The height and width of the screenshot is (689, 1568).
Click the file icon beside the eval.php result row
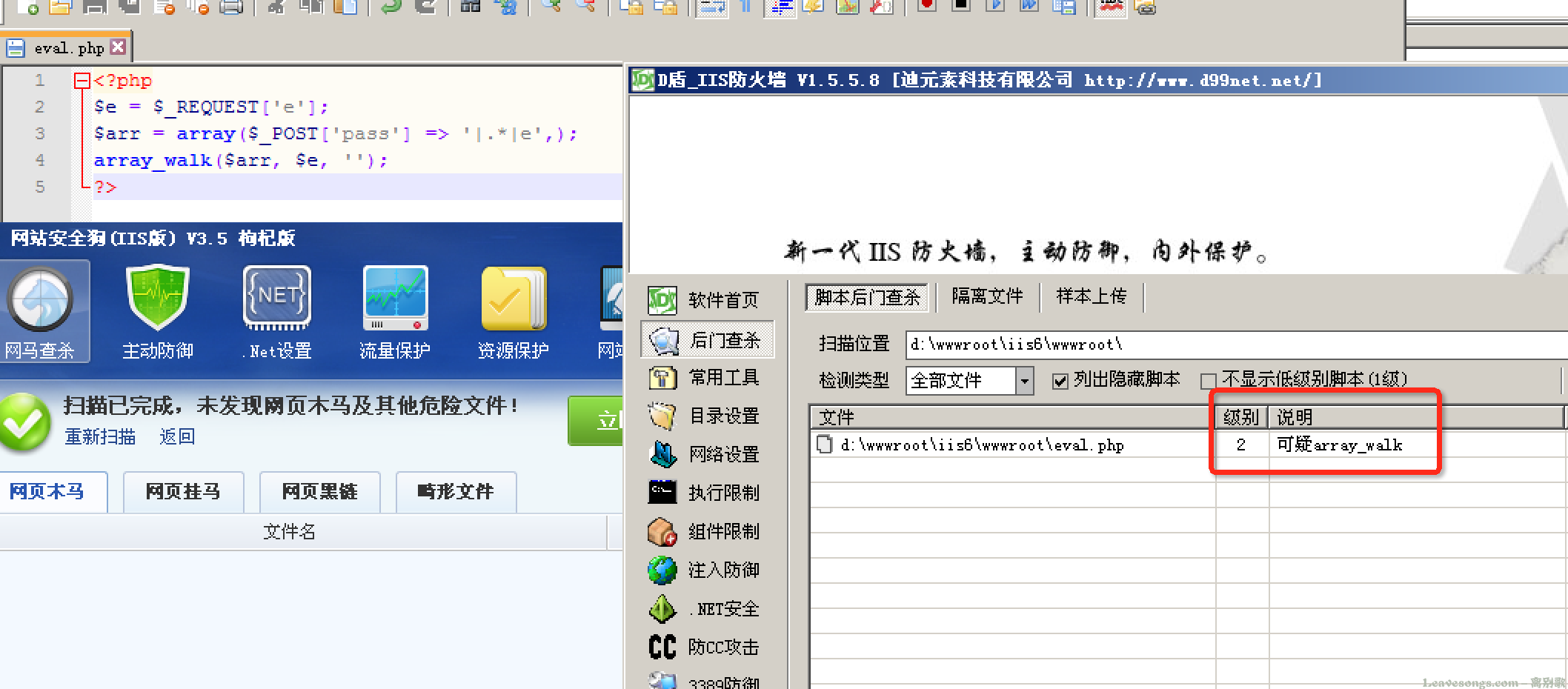[824, 445]
